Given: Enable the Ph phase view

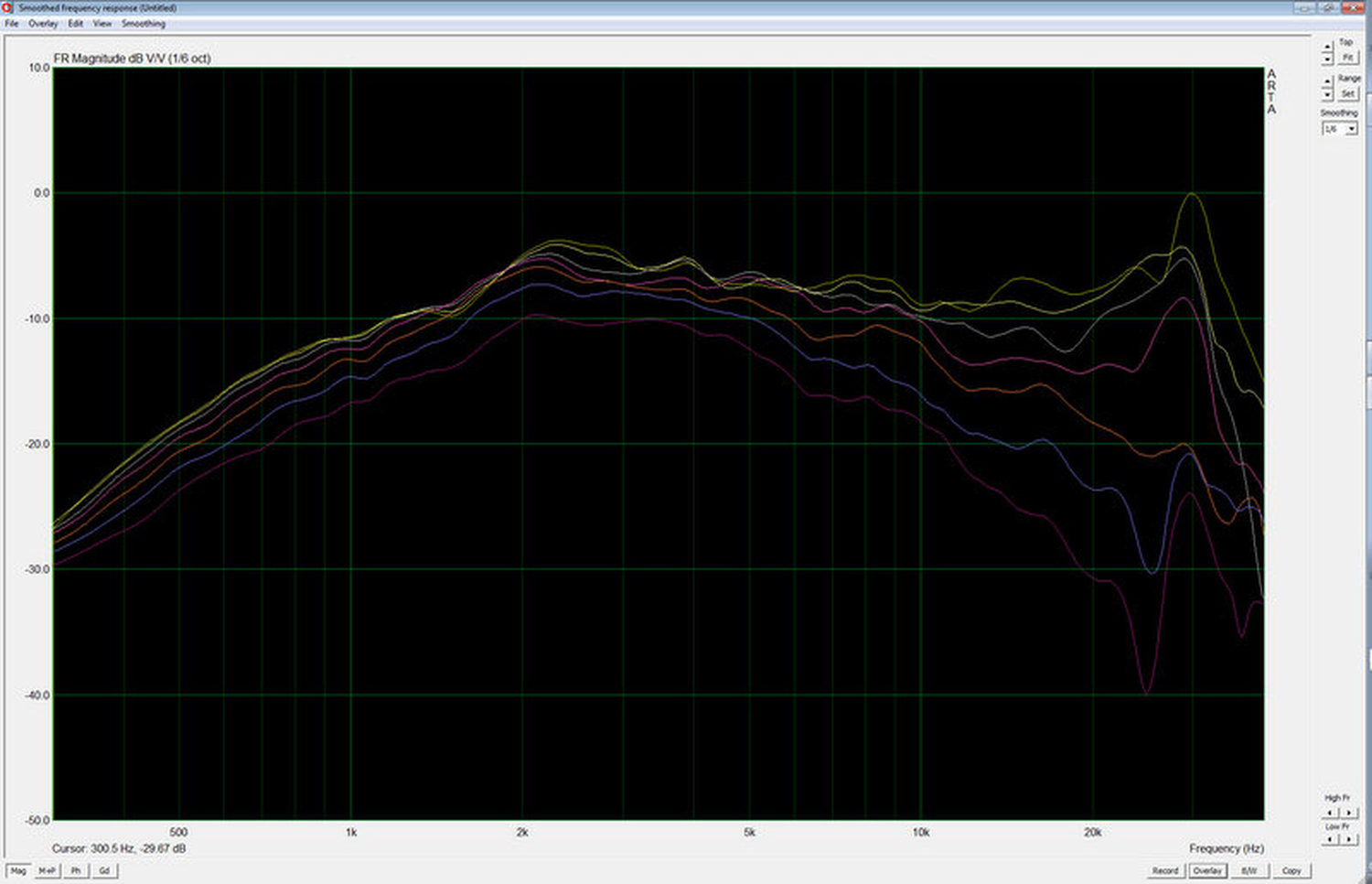Looking at the screenshot, I should [76, 870].
